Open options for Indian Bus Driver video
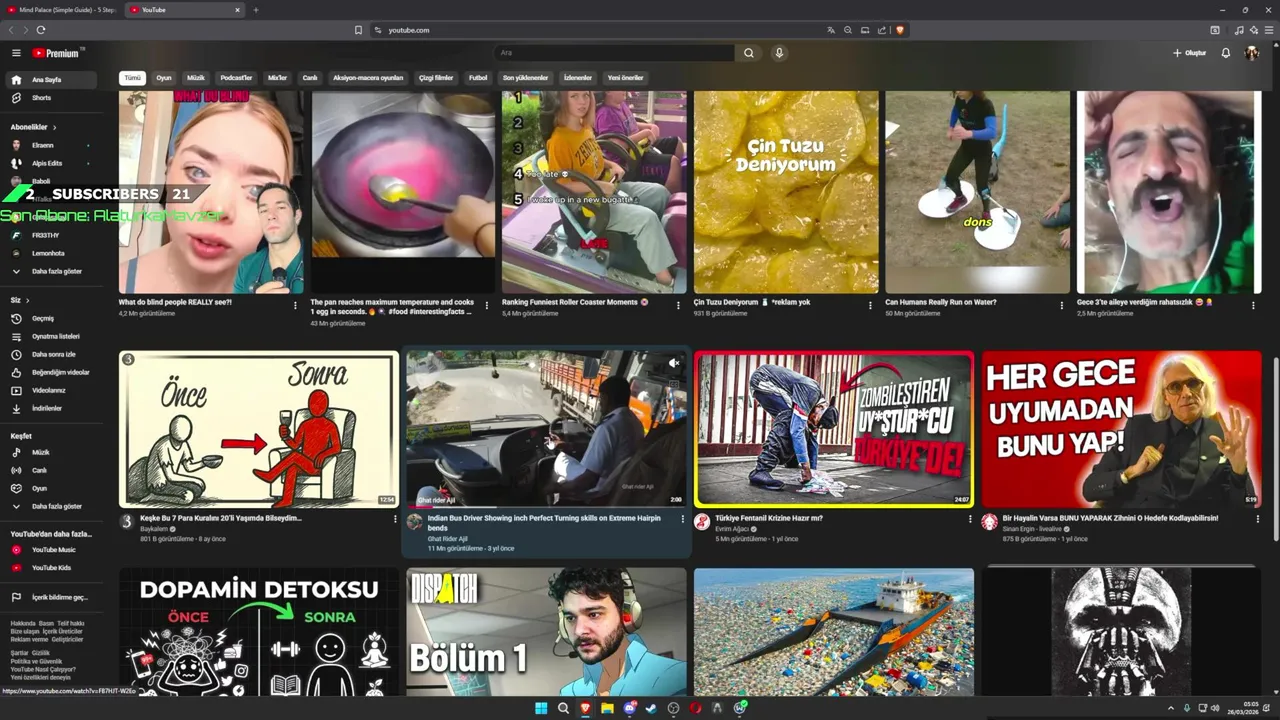Screen dimensions: 1280x720 [x=683, y=519]
